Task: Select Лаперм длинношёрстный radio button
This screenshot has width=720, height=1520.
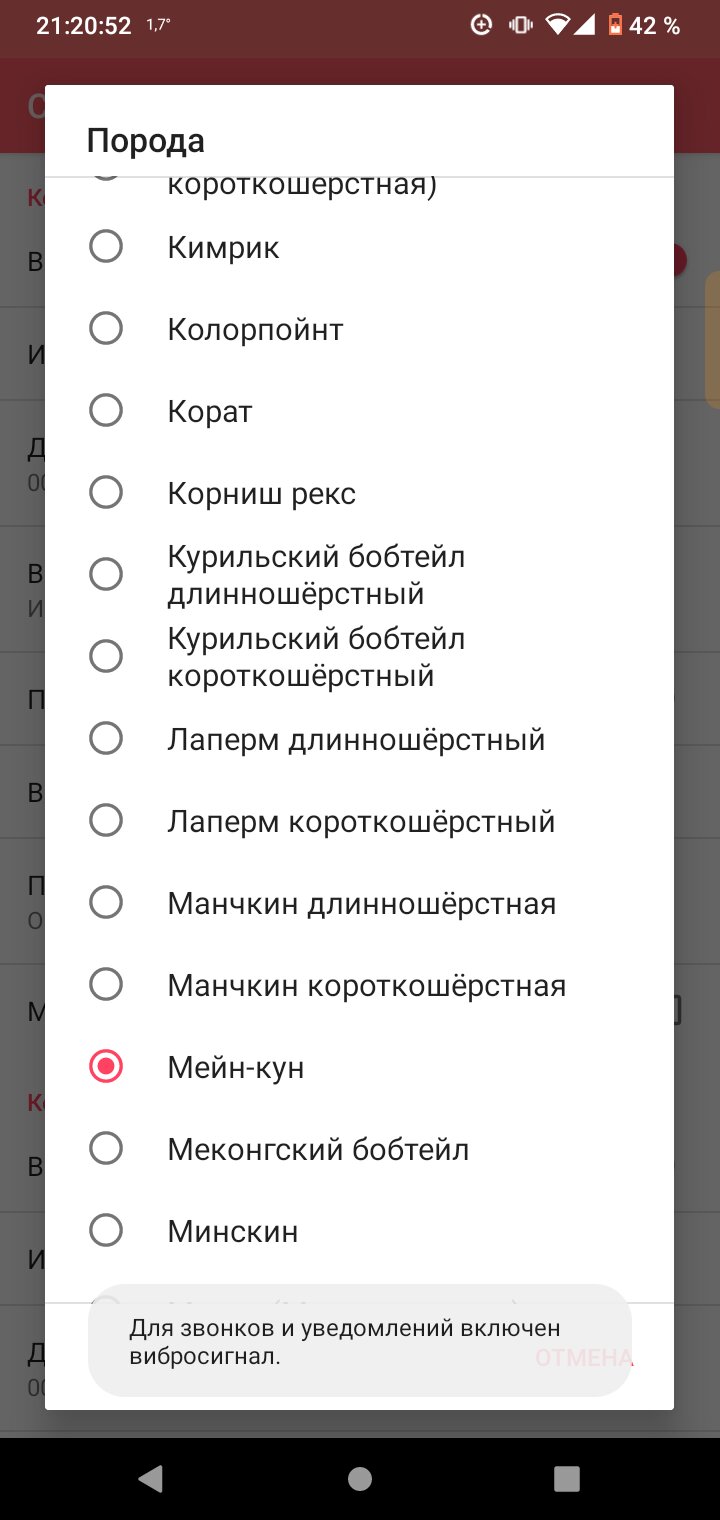Action: (x=106, y=739)
